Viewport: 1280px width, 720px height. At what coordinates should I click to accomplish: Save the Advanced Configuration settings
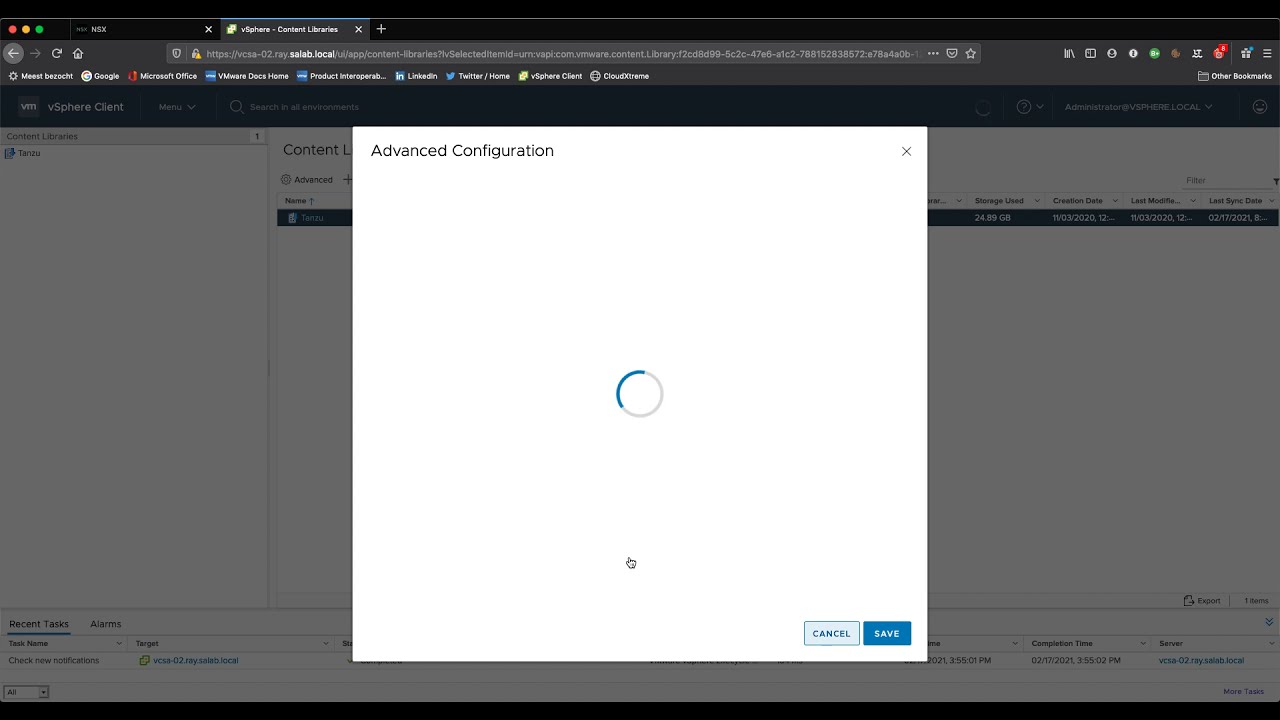point(887,633)
